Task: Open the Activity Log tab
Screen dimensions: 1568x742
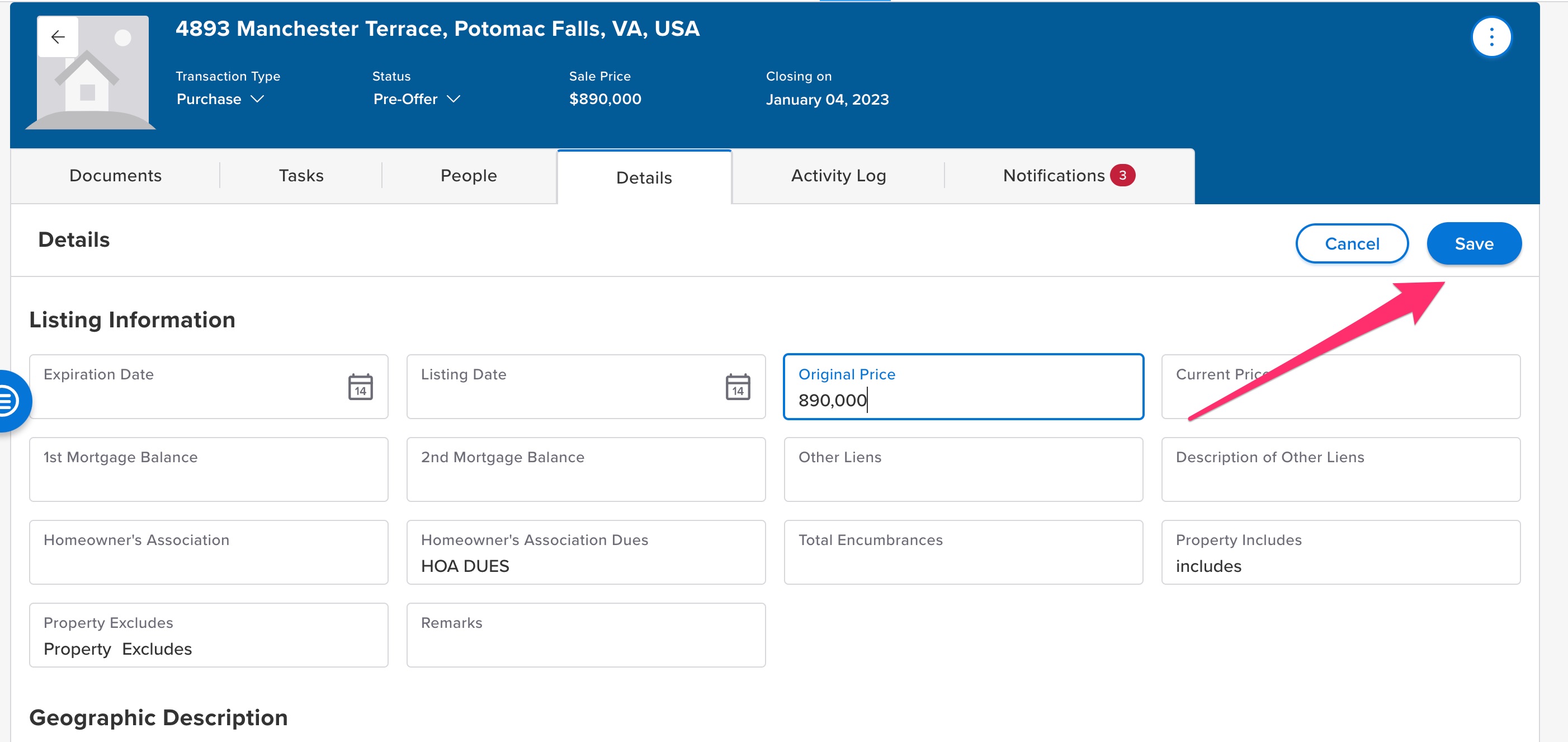Action: 838,176
